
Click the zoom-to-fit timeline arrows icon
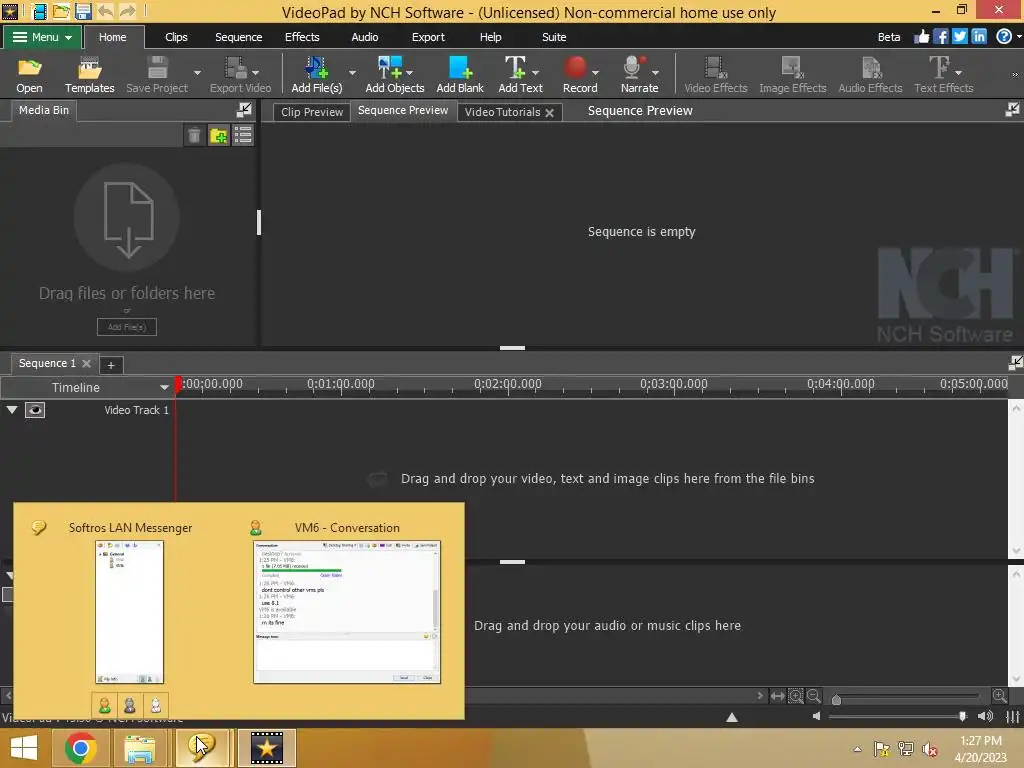point(777,696)
